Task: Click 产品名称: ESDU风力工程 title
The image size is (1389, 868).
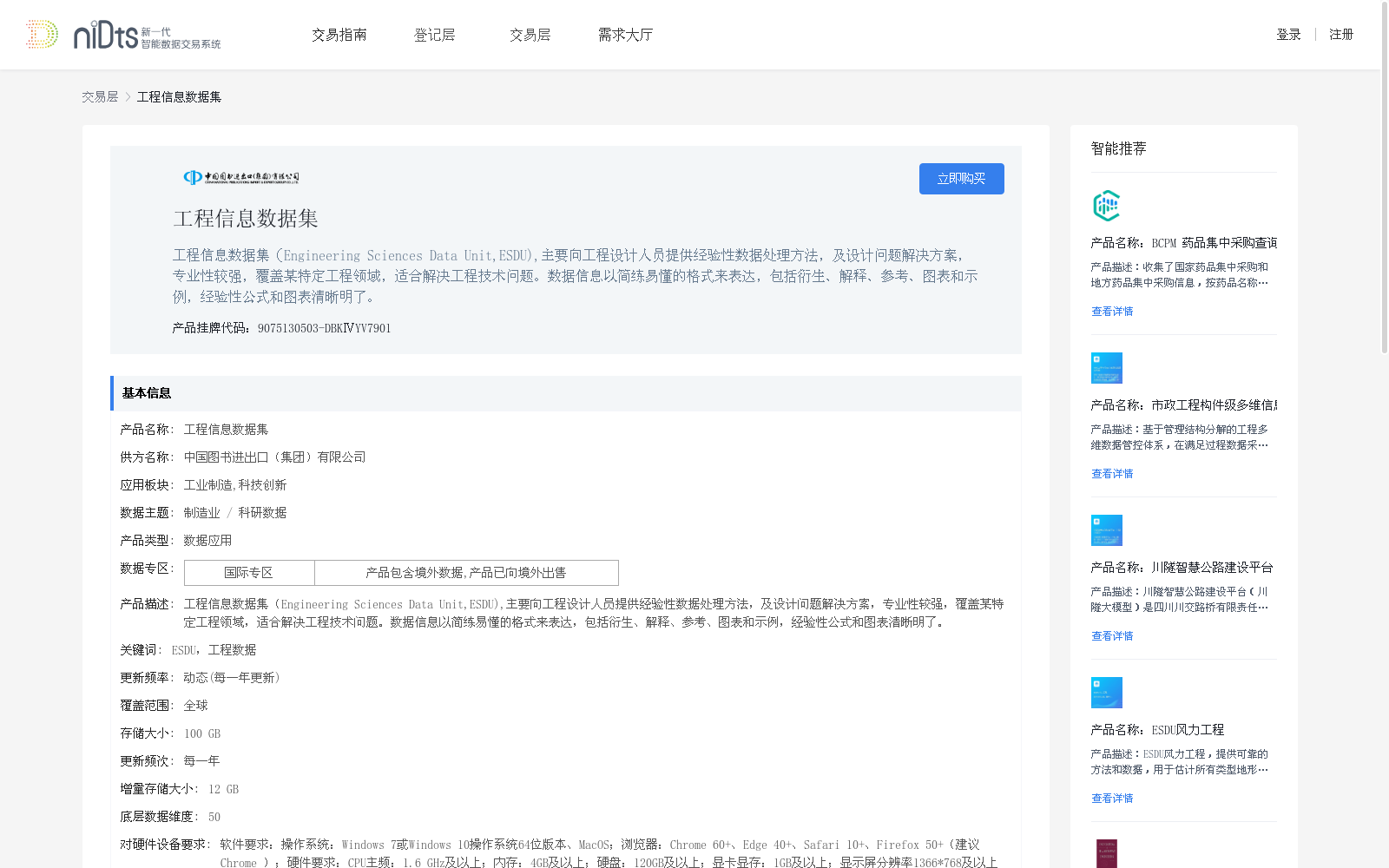Action: [x=1157, y=730]
